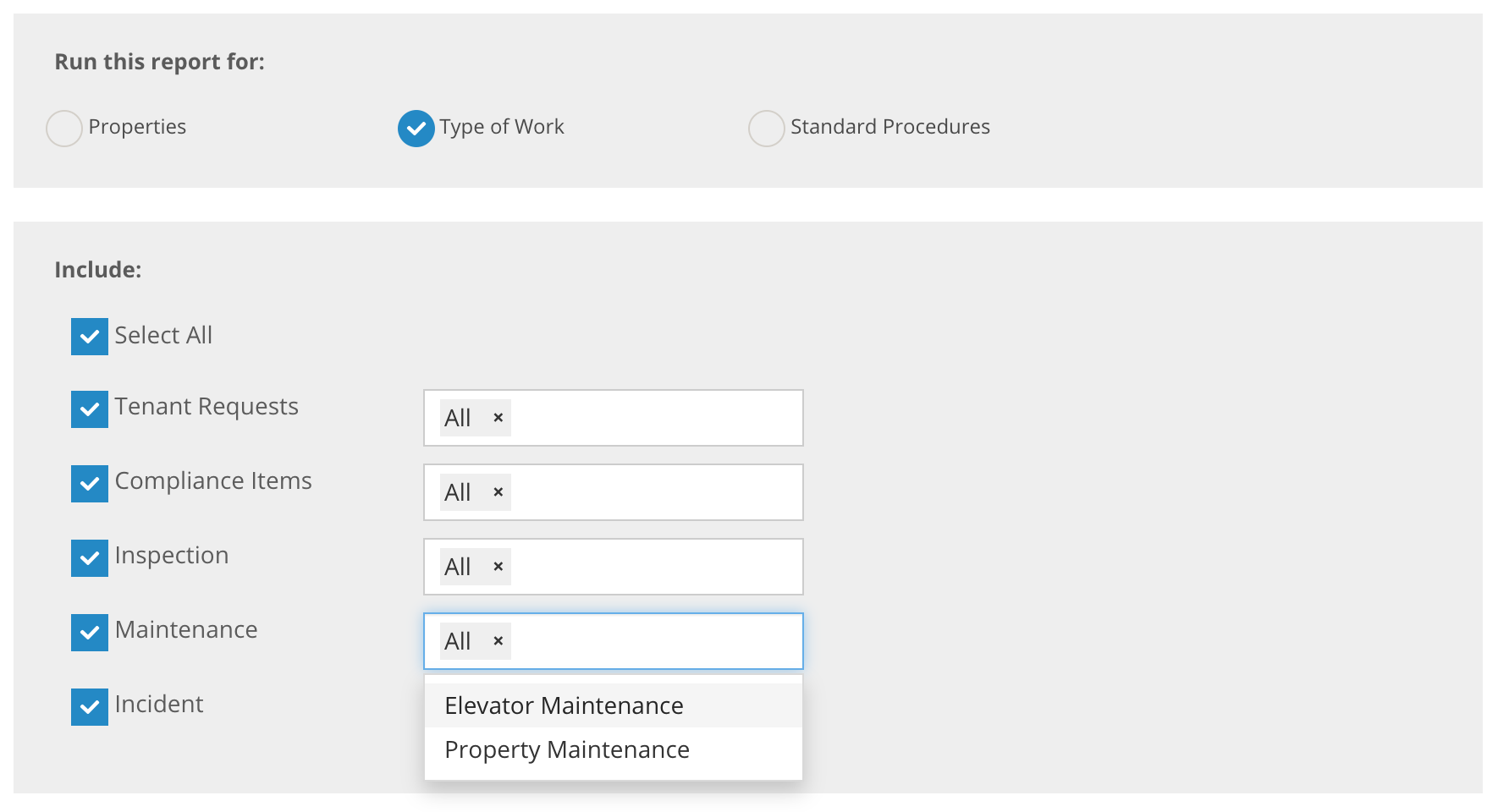Click the Standard Procedures label
Screen dimensions: 1498x812
[x=890, y=127]
